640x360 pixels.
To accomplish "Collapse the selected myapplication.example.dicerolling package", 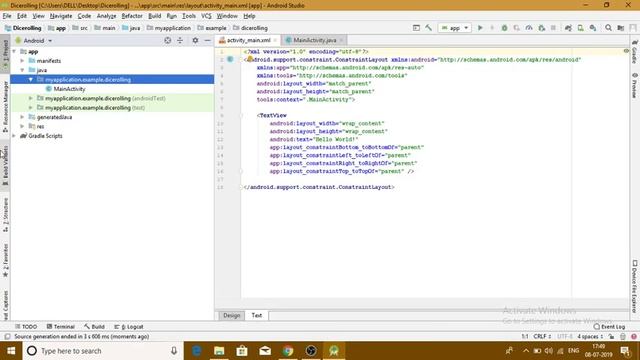I will click(x=31, y=80).
